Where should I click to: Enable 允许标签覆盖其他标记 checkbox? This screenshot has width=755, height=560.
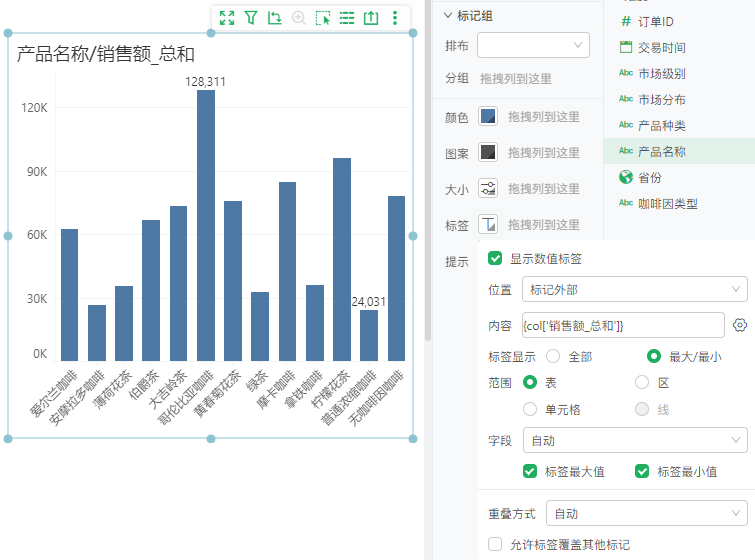point(495,544)
